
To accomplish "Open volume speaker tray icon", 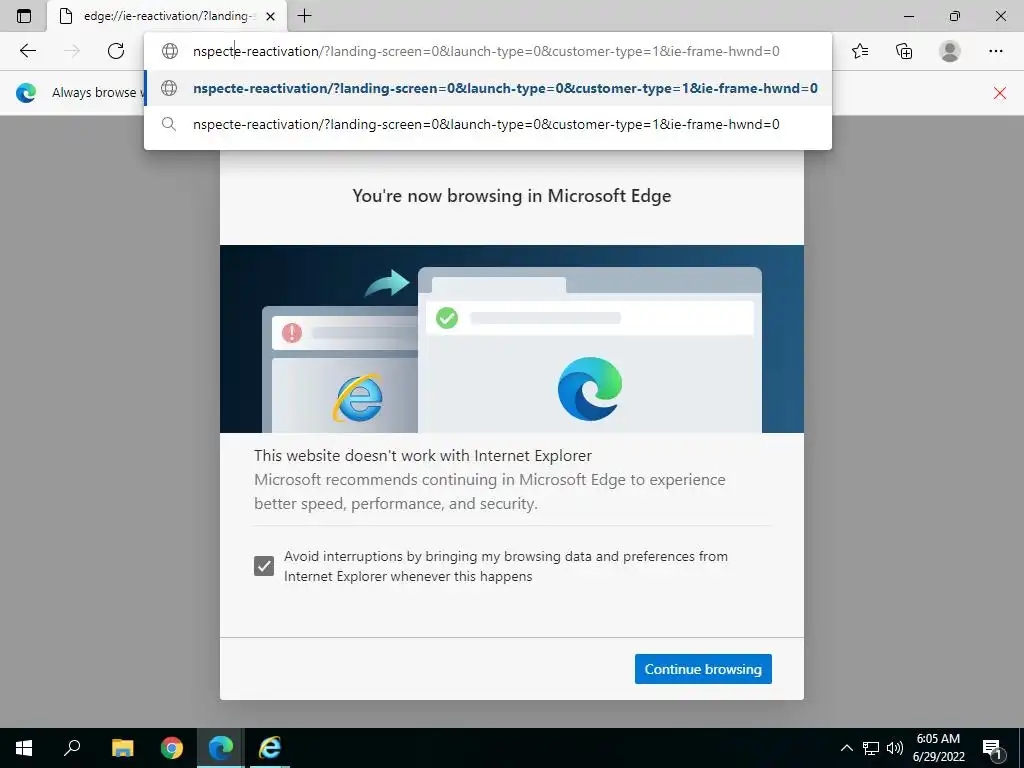I will (x=895, y=748).
